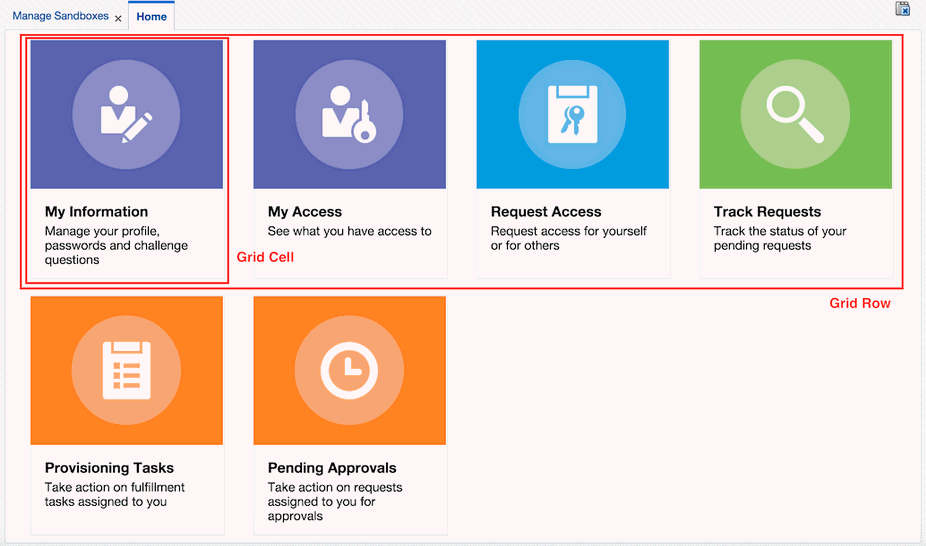Click the Pending Approvals title
The height and width of the screenshot is (546, 926).
[x=332, y=467]
